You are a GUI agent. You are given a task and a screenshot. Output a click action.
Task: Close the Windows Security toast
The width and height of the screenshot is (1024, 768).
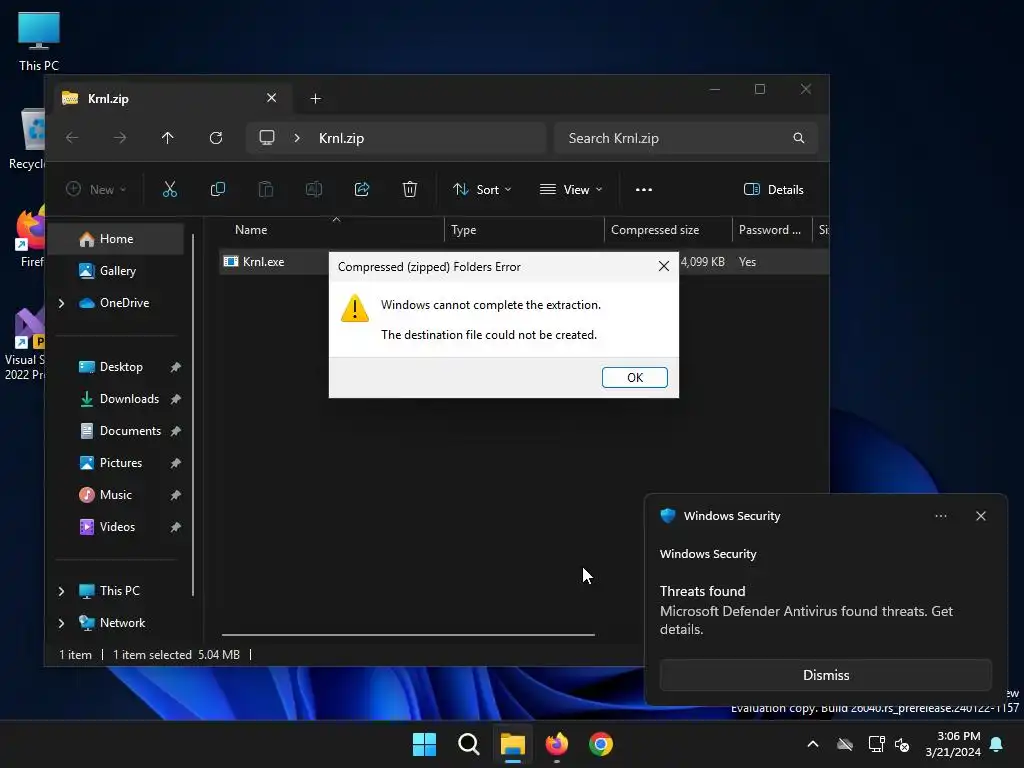[980, 516]
